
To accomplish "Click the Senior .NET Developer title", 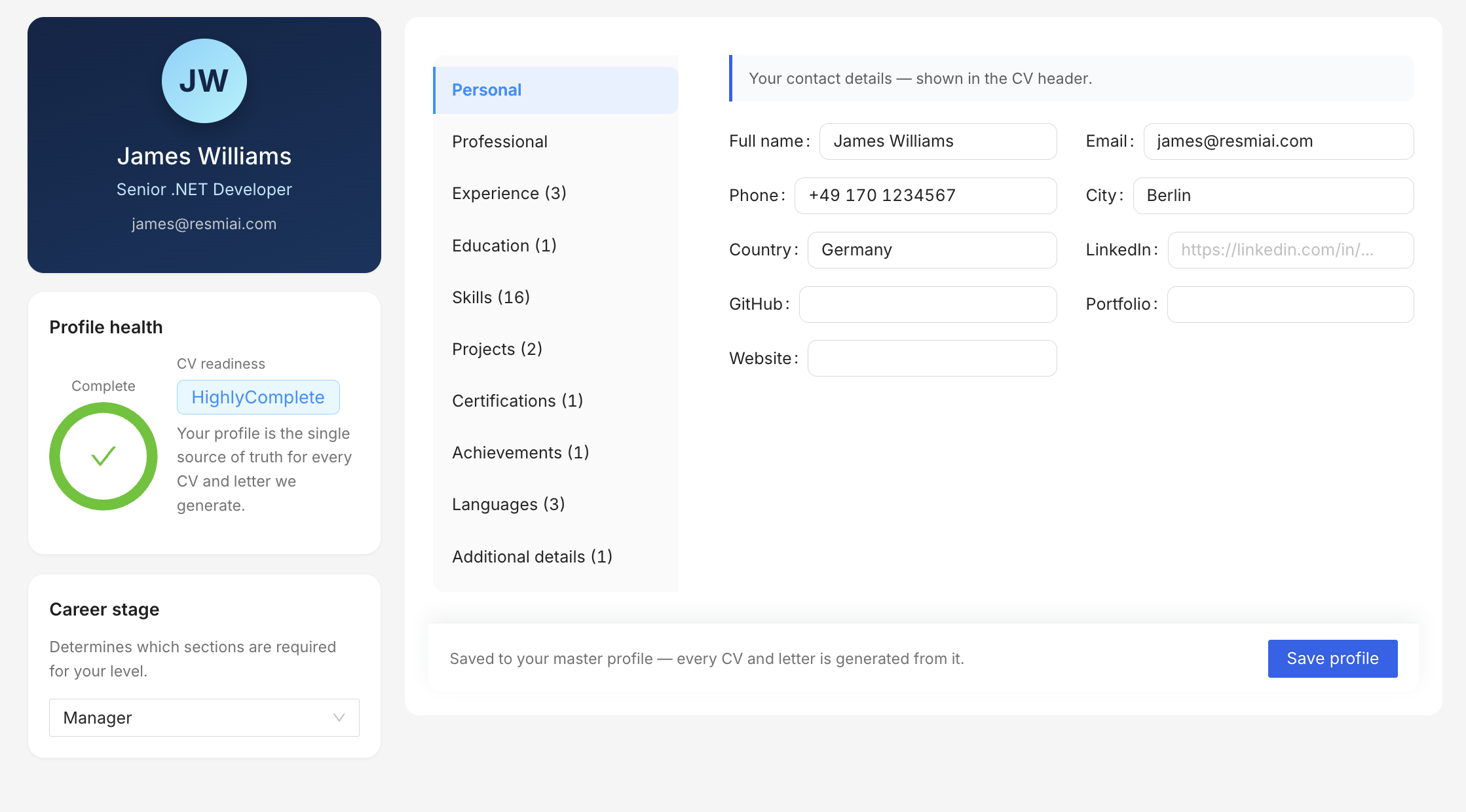I will (x=204, y=189).
